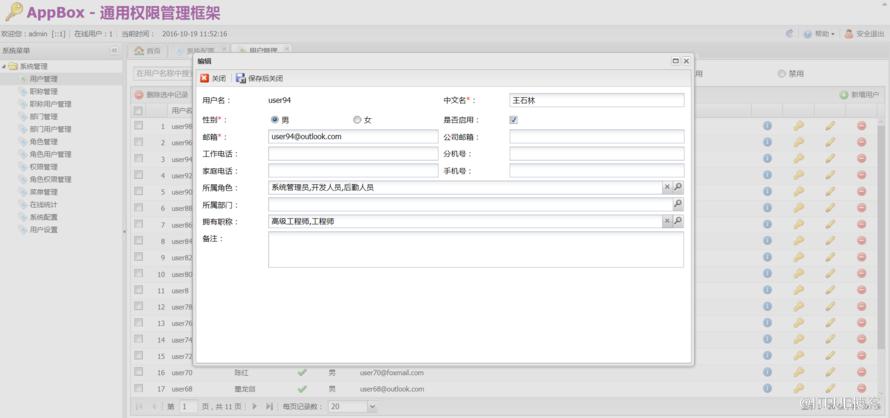
Task: Toggle the select-all header checkbox
Action: point(138,110)
